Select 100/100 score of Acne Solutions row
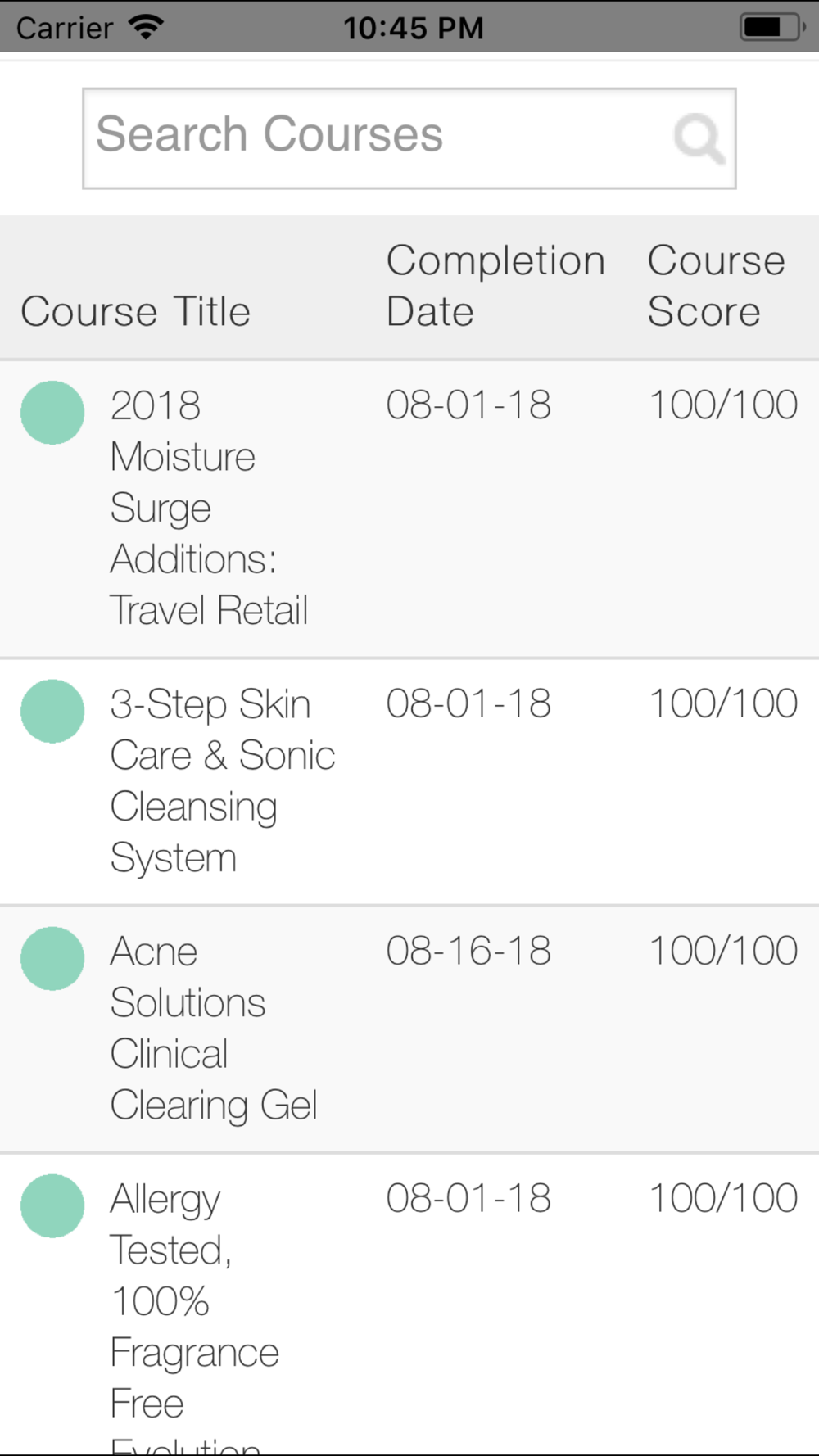The width and height of the screenshot is (819, 1456). click(723, 952)
